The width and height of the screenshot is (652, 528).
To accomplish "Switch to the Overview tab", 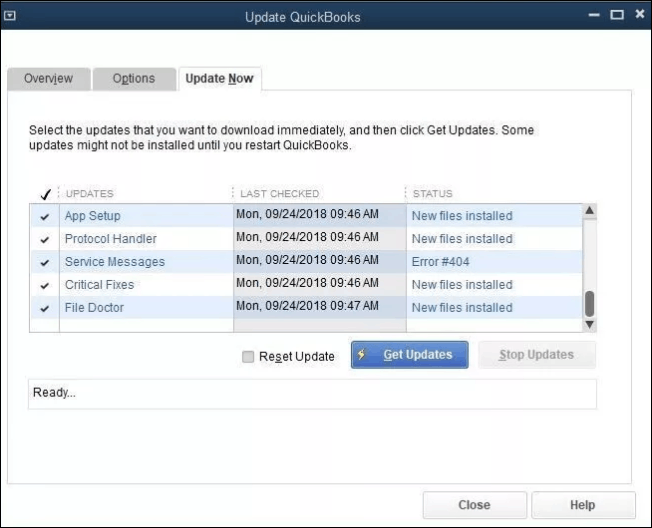I will pos(48,79).
